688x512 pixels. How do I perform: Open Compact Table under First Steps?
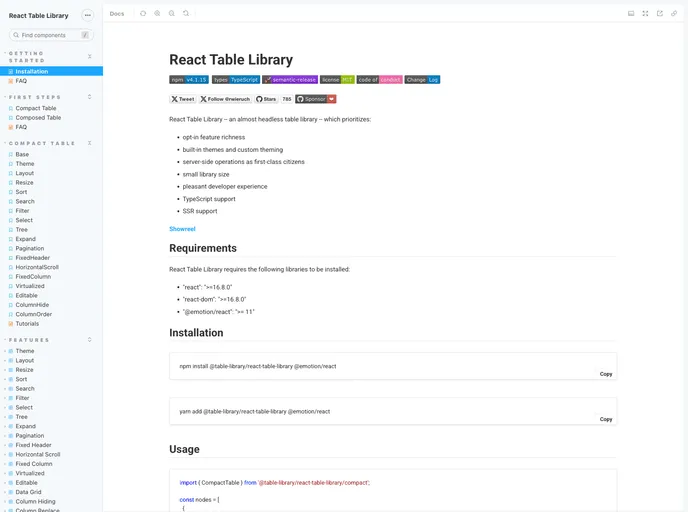pyautogui.click(x=36, y=108)
